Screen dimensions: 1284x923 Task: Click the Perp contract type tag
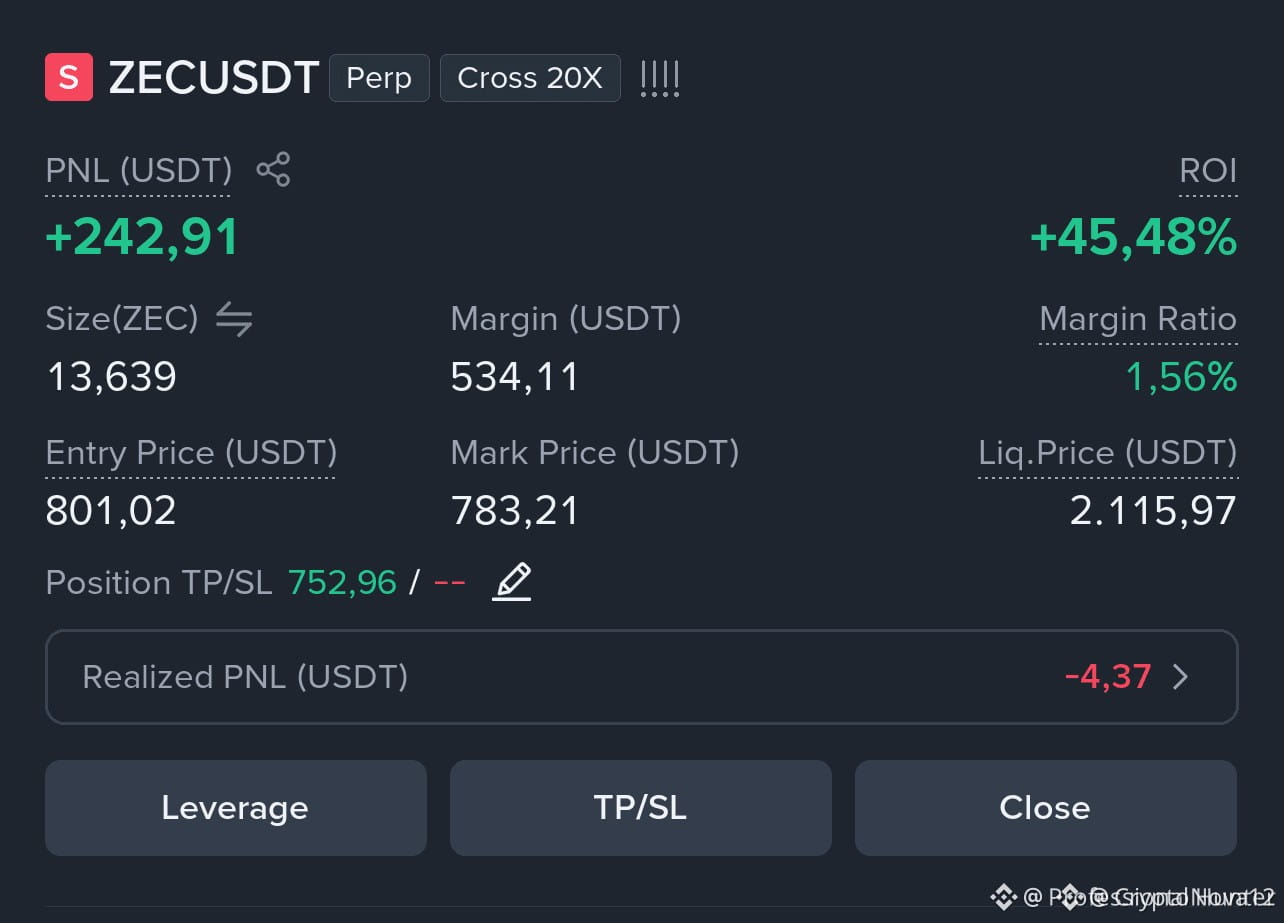coord(379,78)
